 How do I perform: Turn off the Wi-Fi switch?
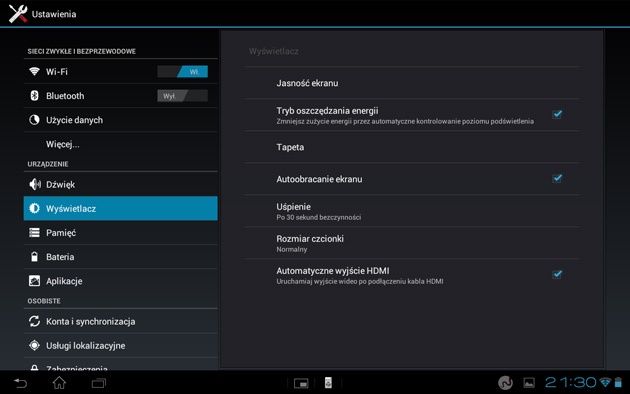point(182,71)
